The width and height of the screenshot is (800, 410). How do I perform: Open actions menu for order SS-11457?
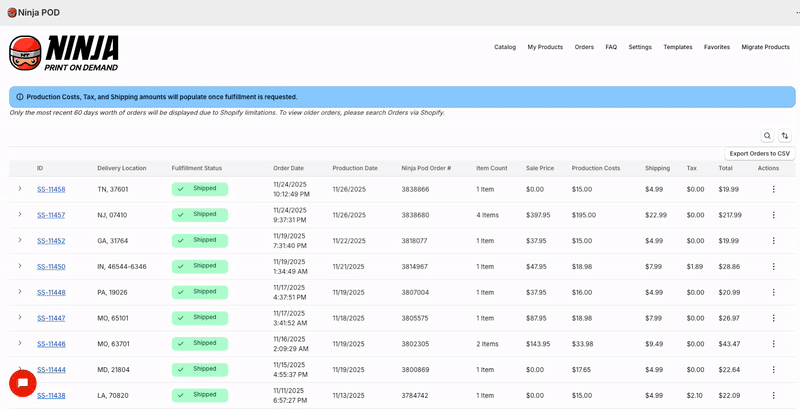[773, 215]
